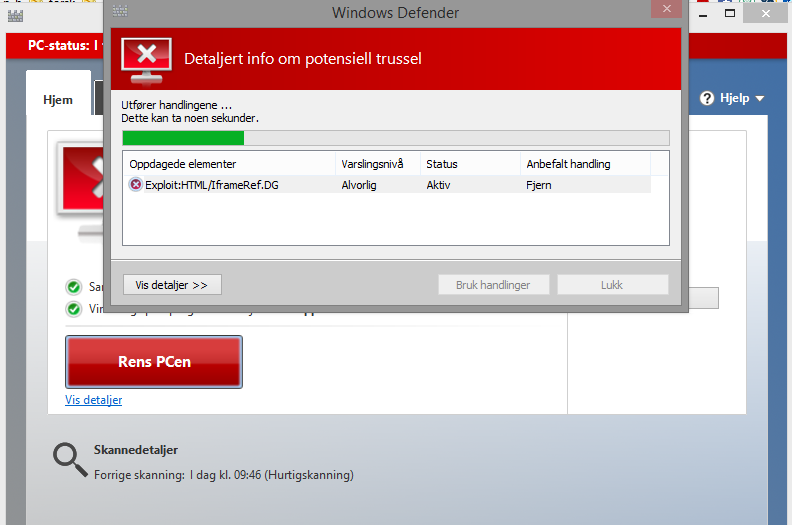The height and width of the screenshot is (525, 792).
Task: Click the Lukk button in dialog
Action: coord(613,285)
